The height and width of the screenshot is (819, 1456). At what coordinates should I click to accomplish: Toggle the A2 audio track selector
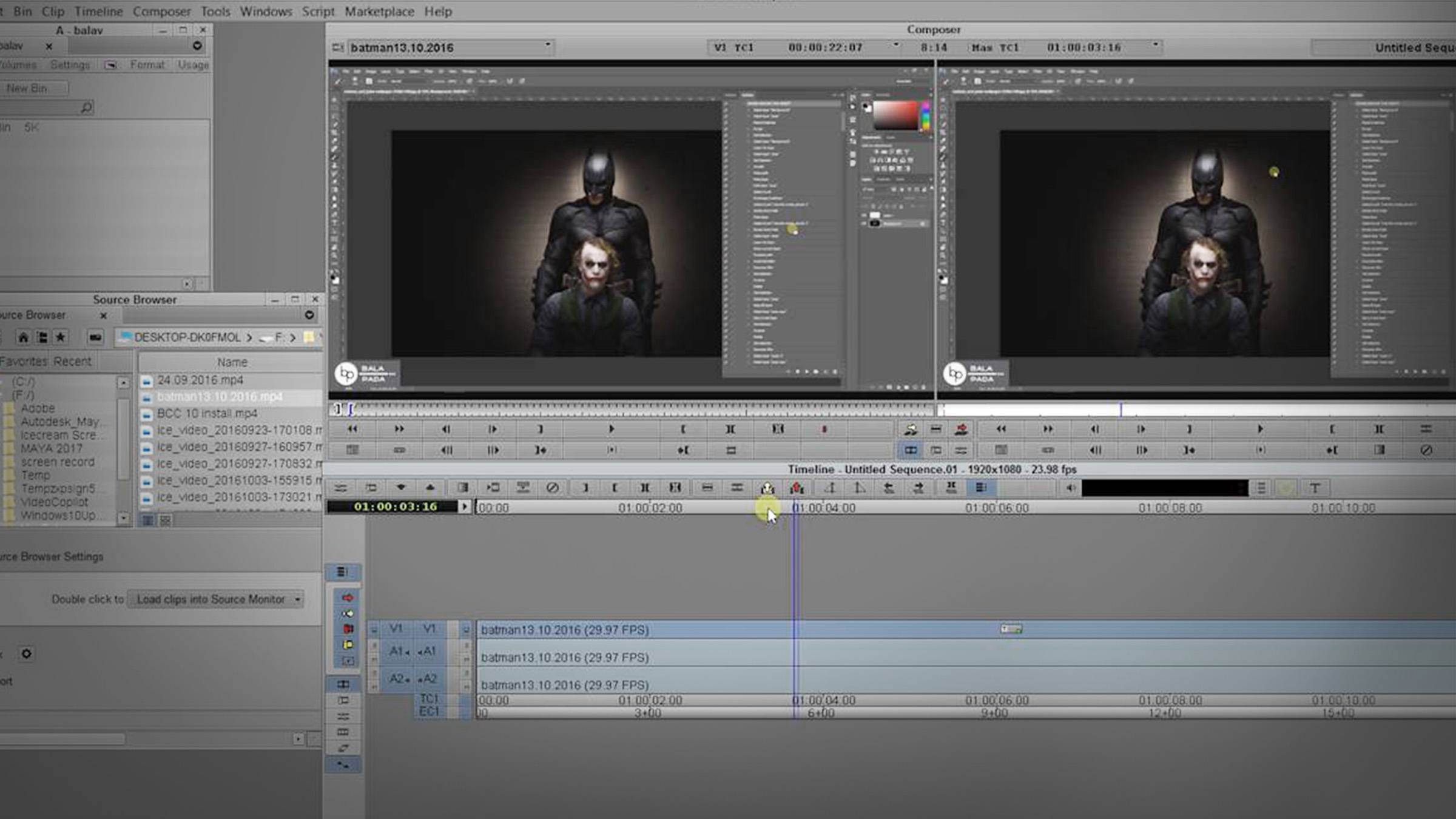coord(429,678)
